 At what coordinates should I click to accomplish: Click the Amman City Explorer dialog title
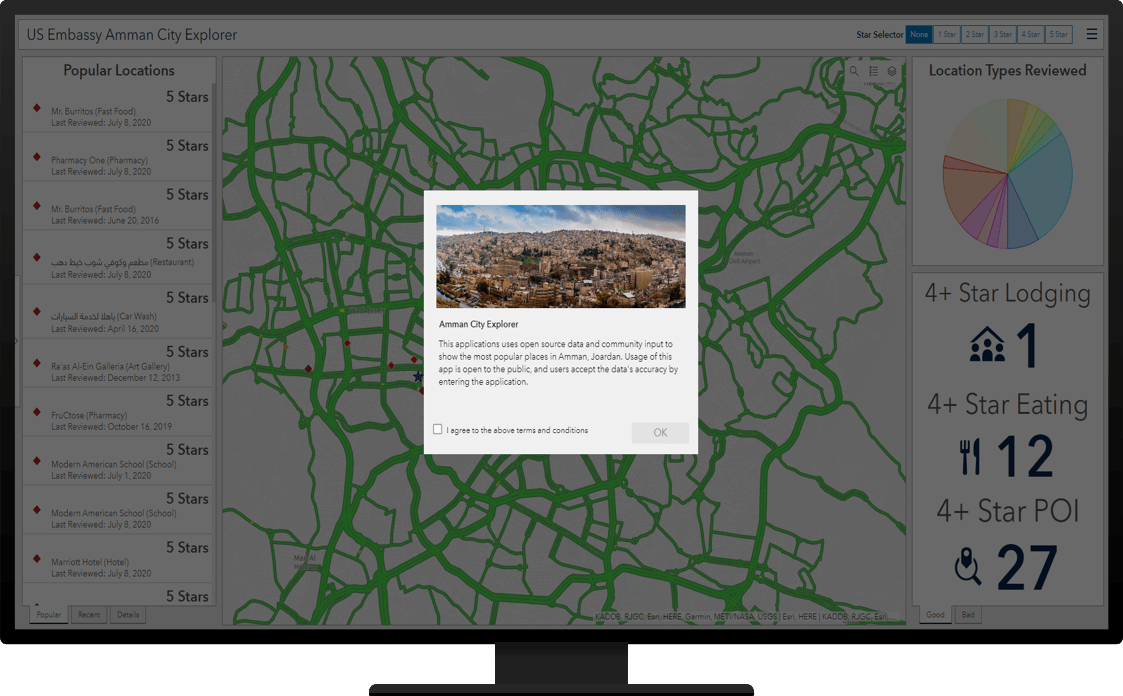478,324
